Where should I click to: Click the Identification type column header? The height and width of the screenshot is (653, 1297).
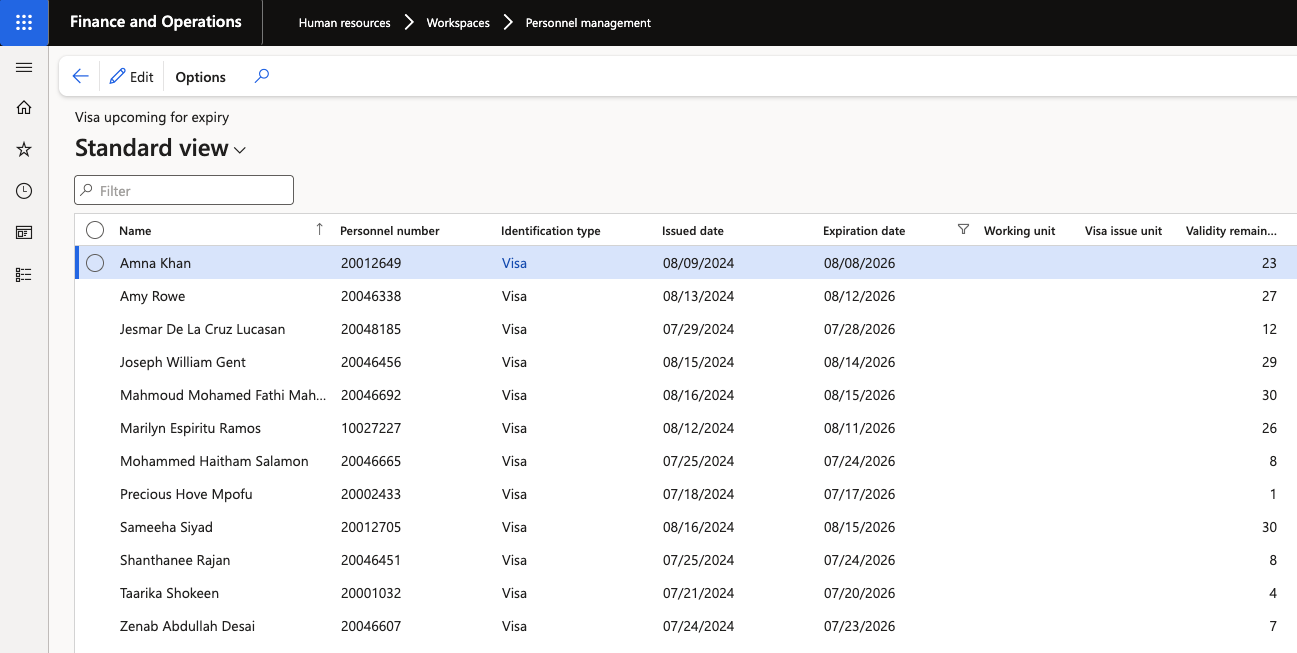(x=551, y=231)
